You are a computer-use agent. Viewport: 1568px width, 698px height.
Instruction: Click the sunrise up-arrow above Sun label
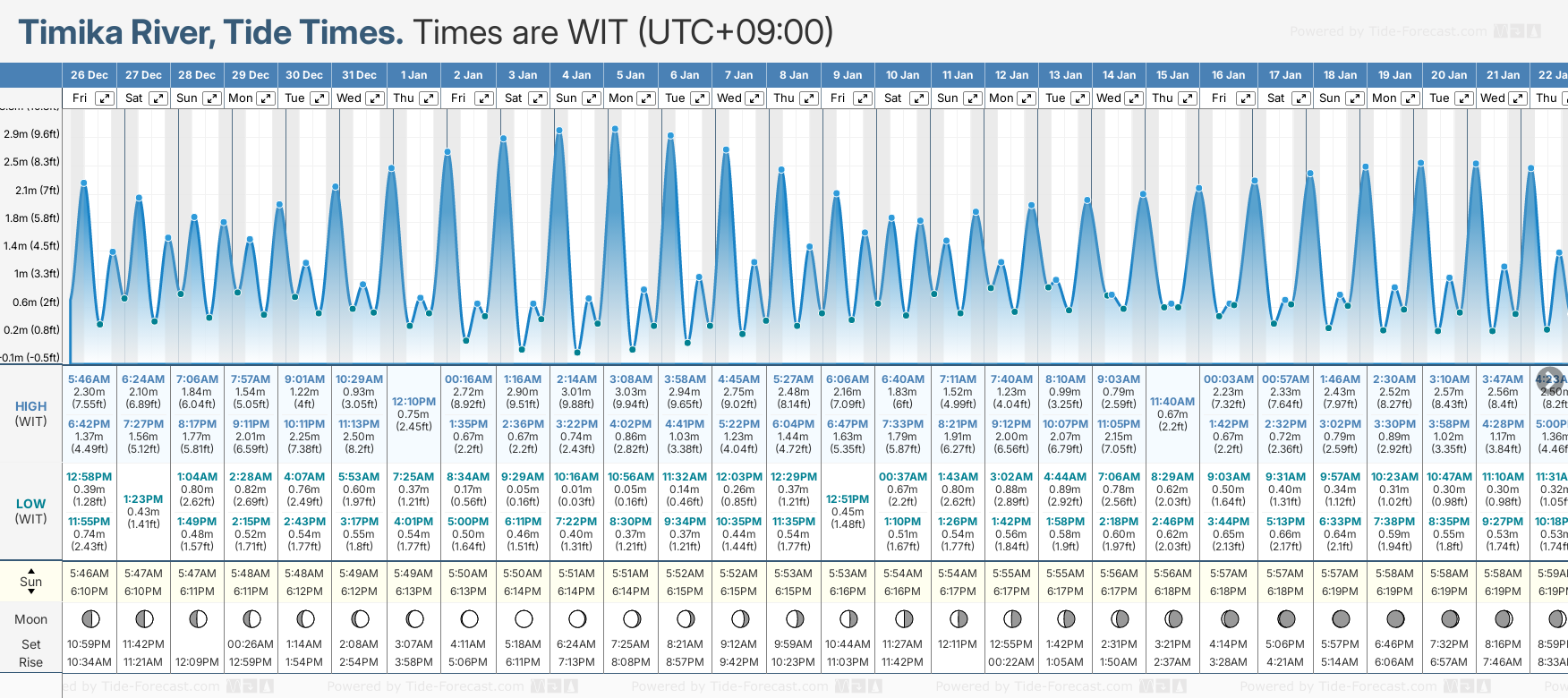31,570
